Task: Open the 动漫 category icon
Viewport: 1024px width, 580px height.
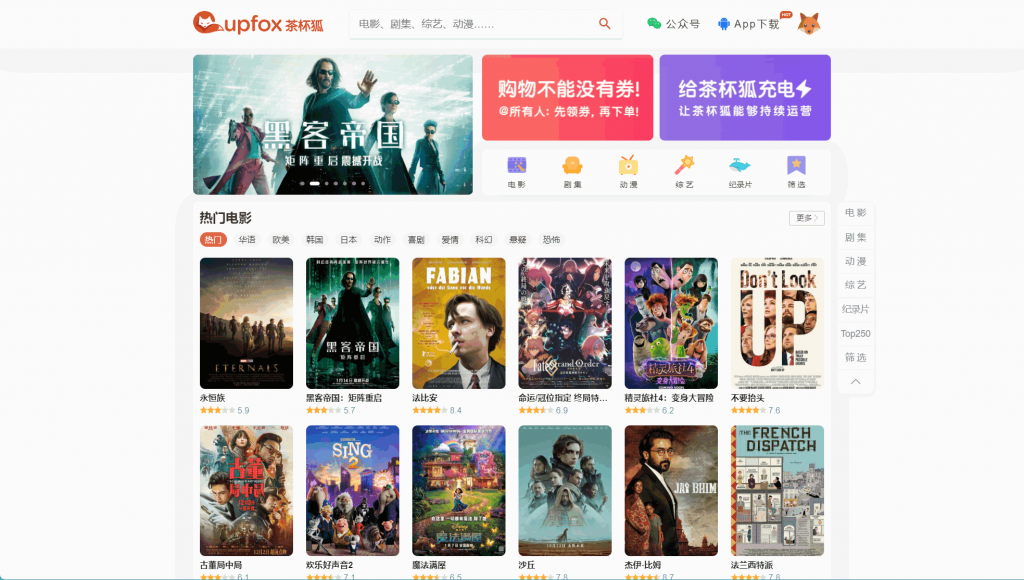Action: coord(628,172)
